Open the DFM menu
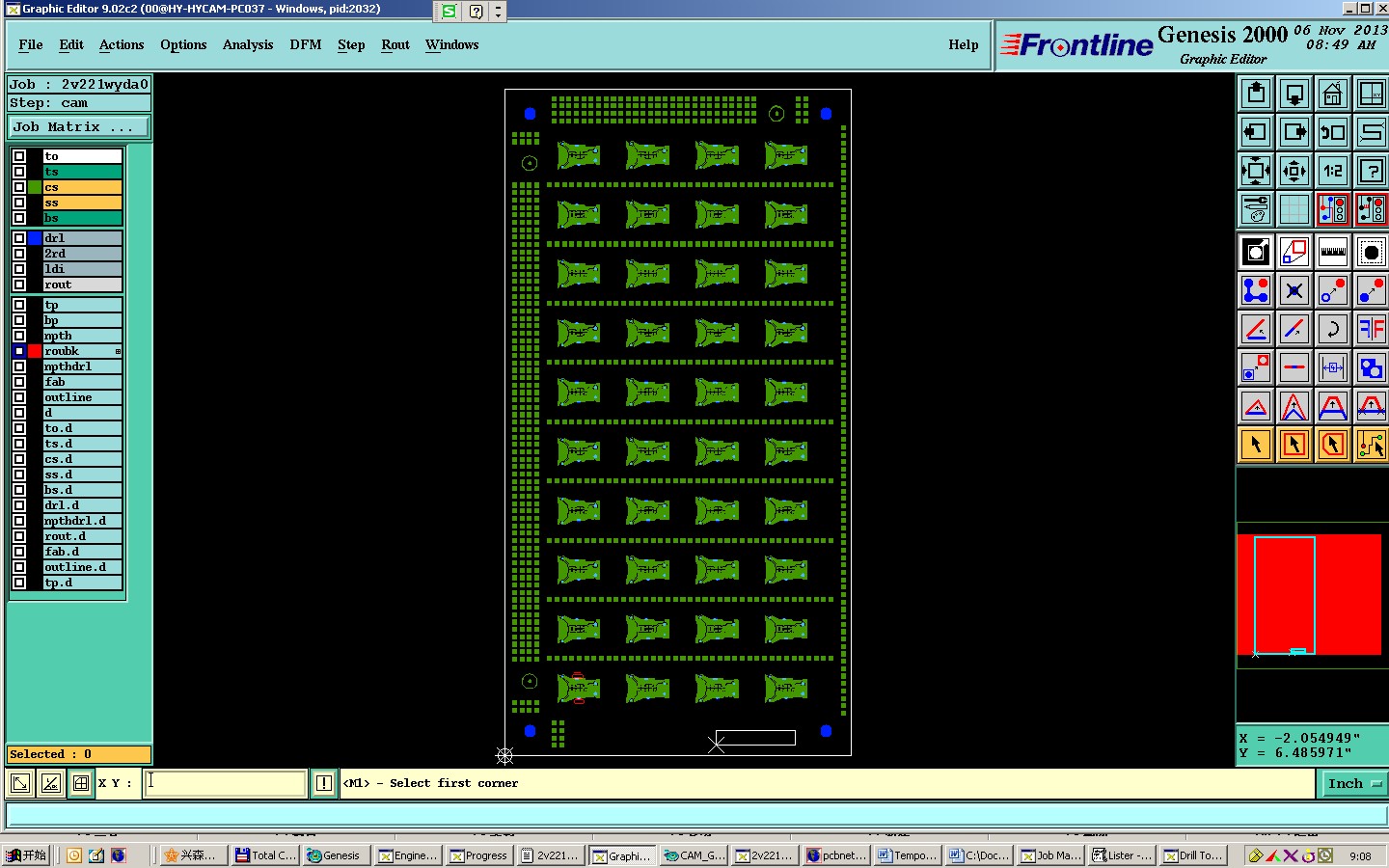This screenshot has width=1389, height=868. (306, 44)
